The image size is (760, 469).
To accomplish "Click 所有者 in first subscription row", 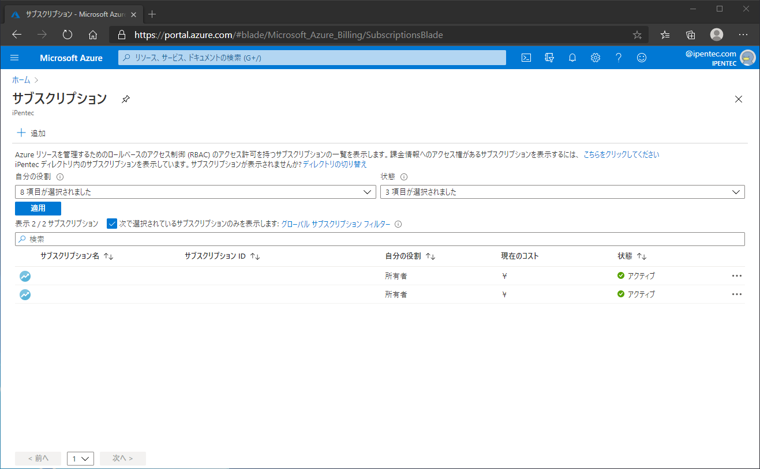I will click(396, 276).
